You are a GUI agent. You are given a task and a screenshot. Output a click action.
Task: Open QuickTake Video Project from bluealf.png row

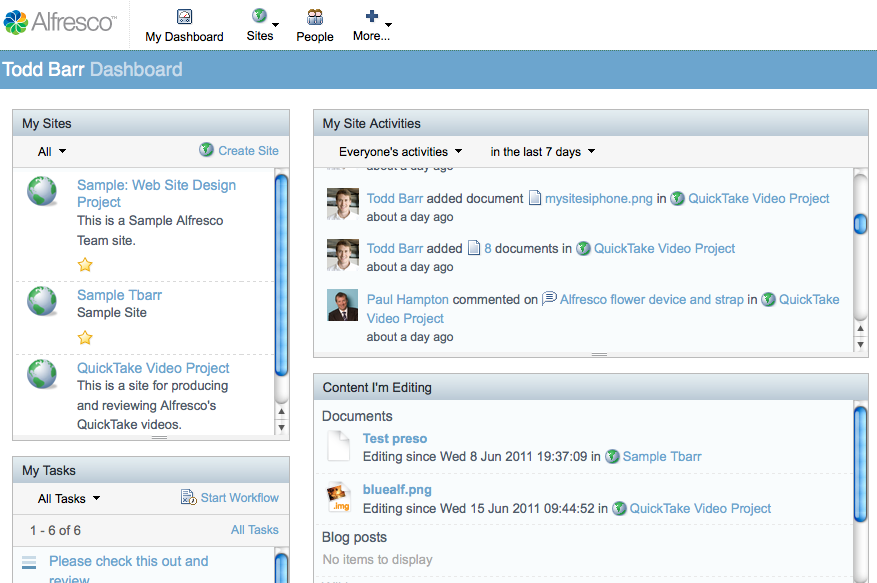[x=700, y=508]
